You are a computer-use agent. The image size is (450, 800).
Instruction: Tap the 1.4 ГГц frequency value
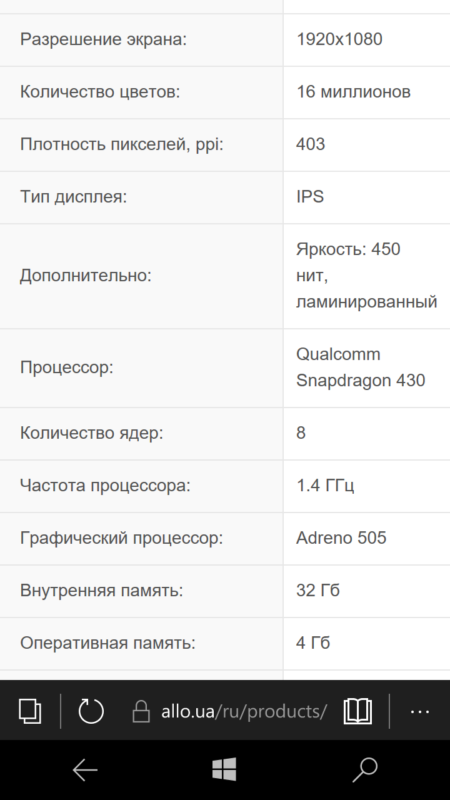(x=325, y=485)
